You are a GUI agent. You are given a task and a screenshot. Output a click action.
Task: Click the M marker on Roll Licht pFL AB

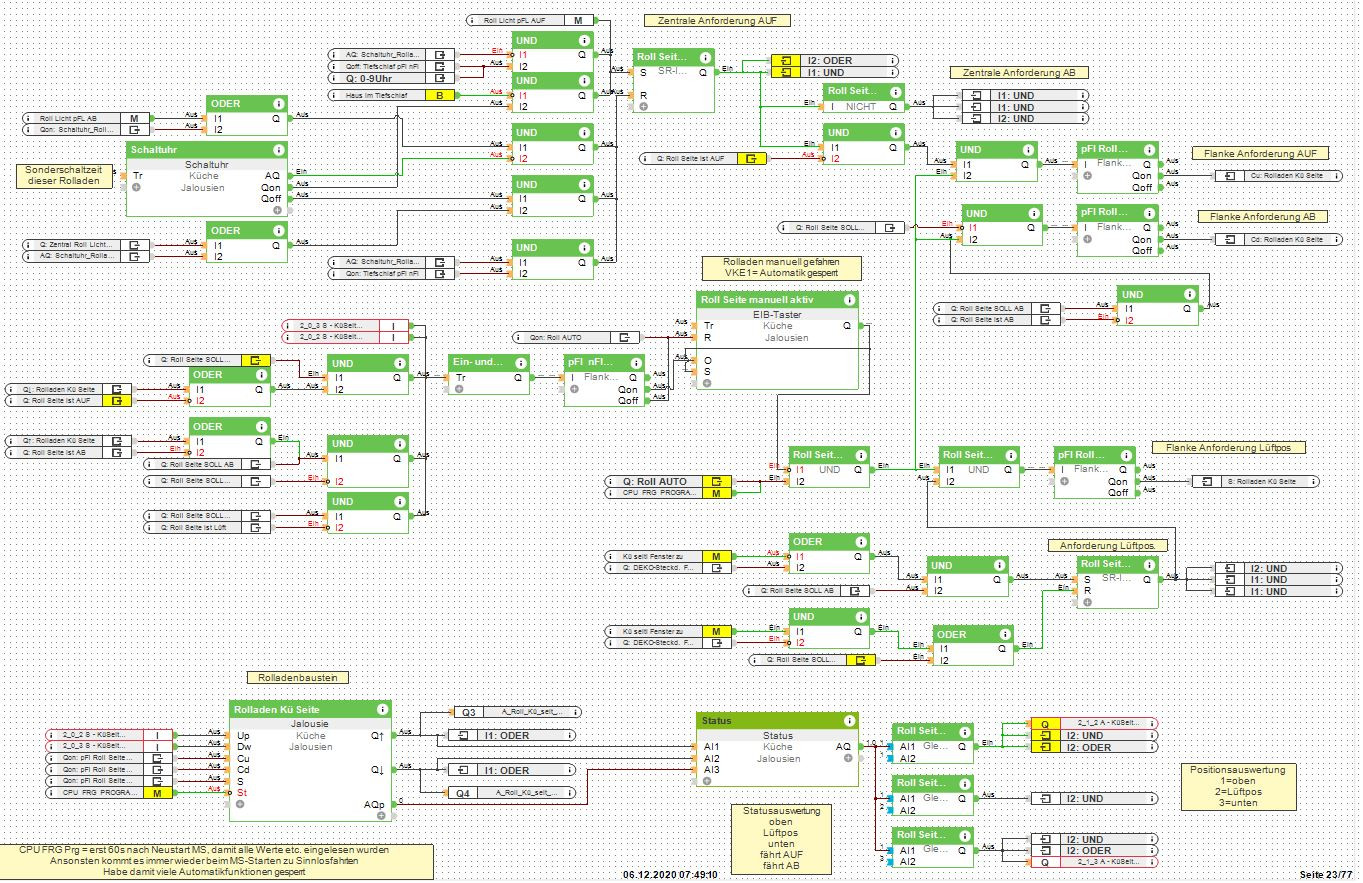135,118
